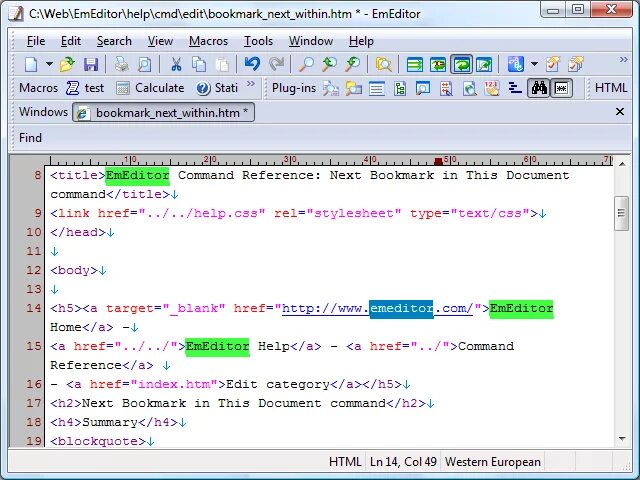Close the Windows tab bar X
Screen dimensions: 640x480
620,111
